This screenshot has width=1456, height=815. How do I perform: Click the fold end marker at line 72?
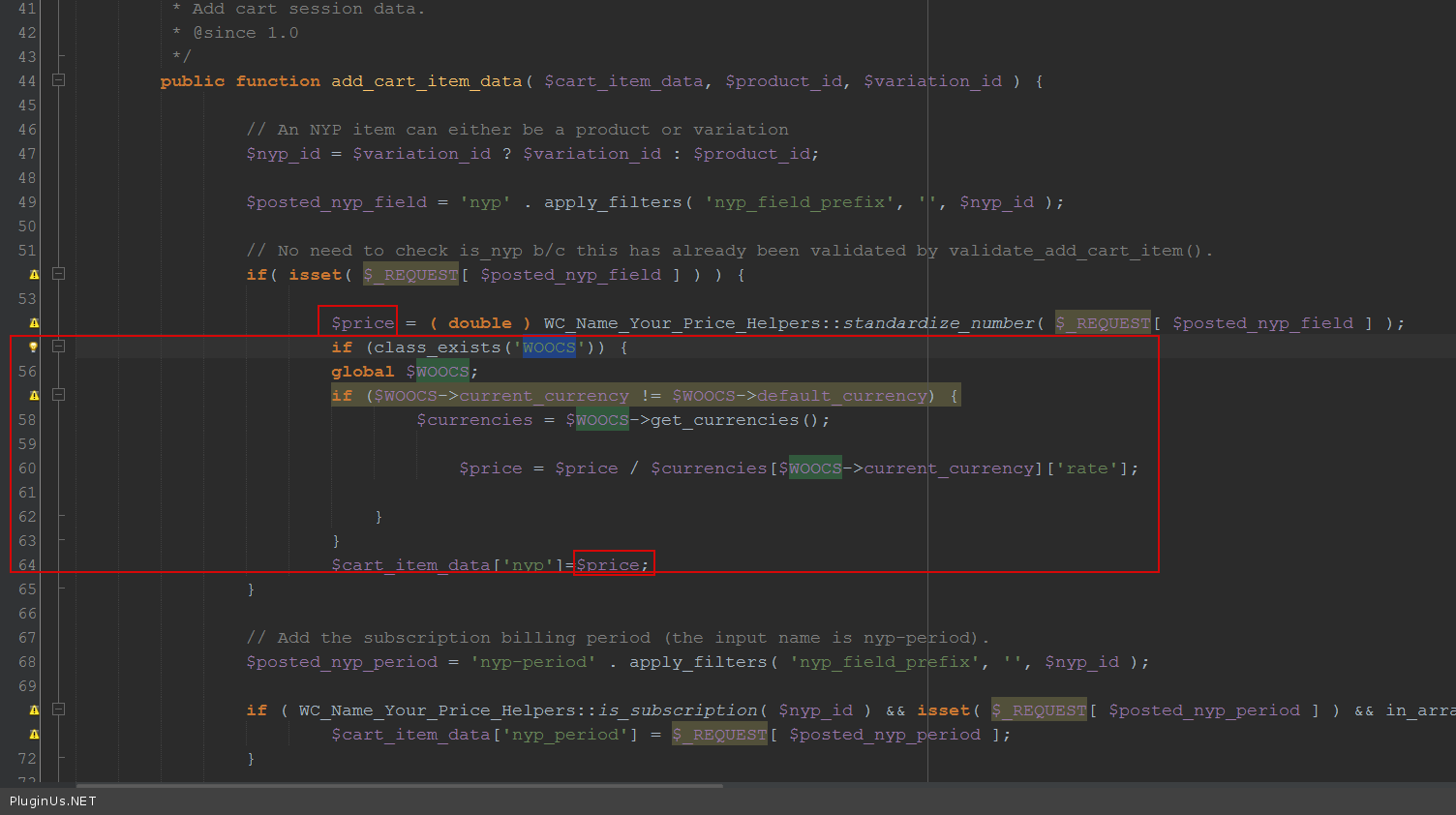click(x=60, y=757)
